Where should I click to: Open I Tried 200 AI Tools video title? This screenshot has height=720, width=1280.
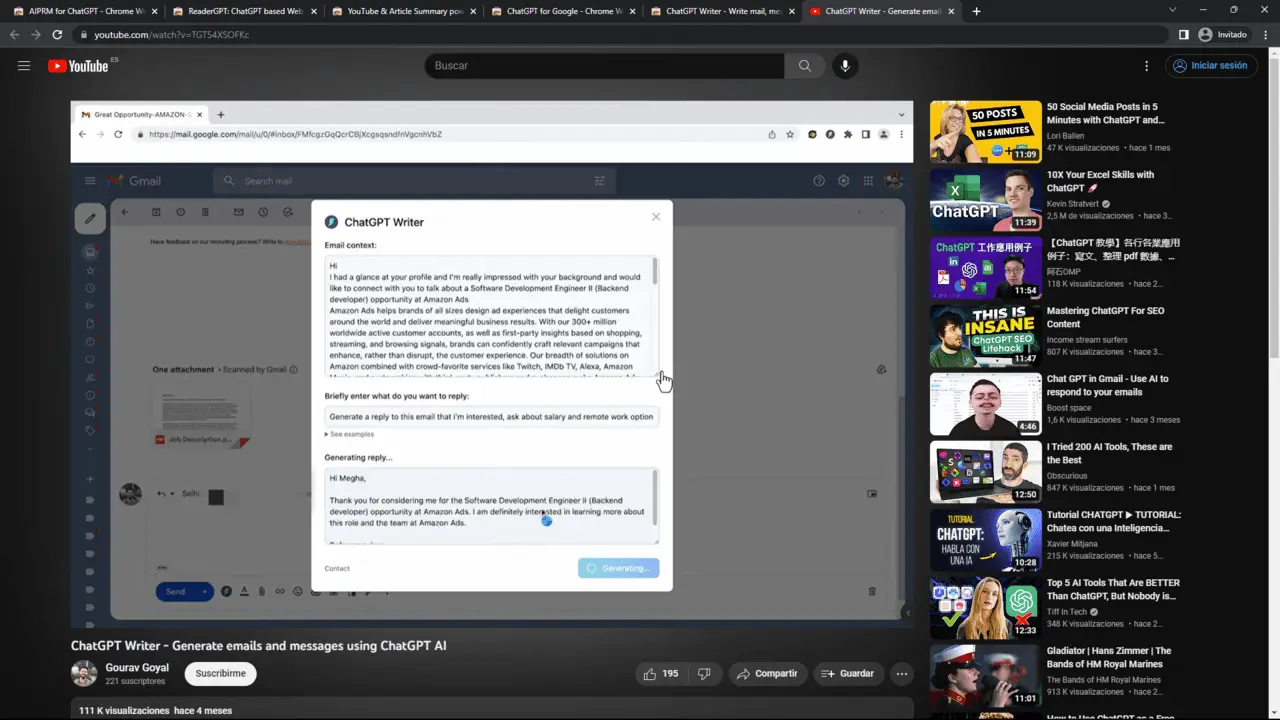click(x=1110, y=453)
